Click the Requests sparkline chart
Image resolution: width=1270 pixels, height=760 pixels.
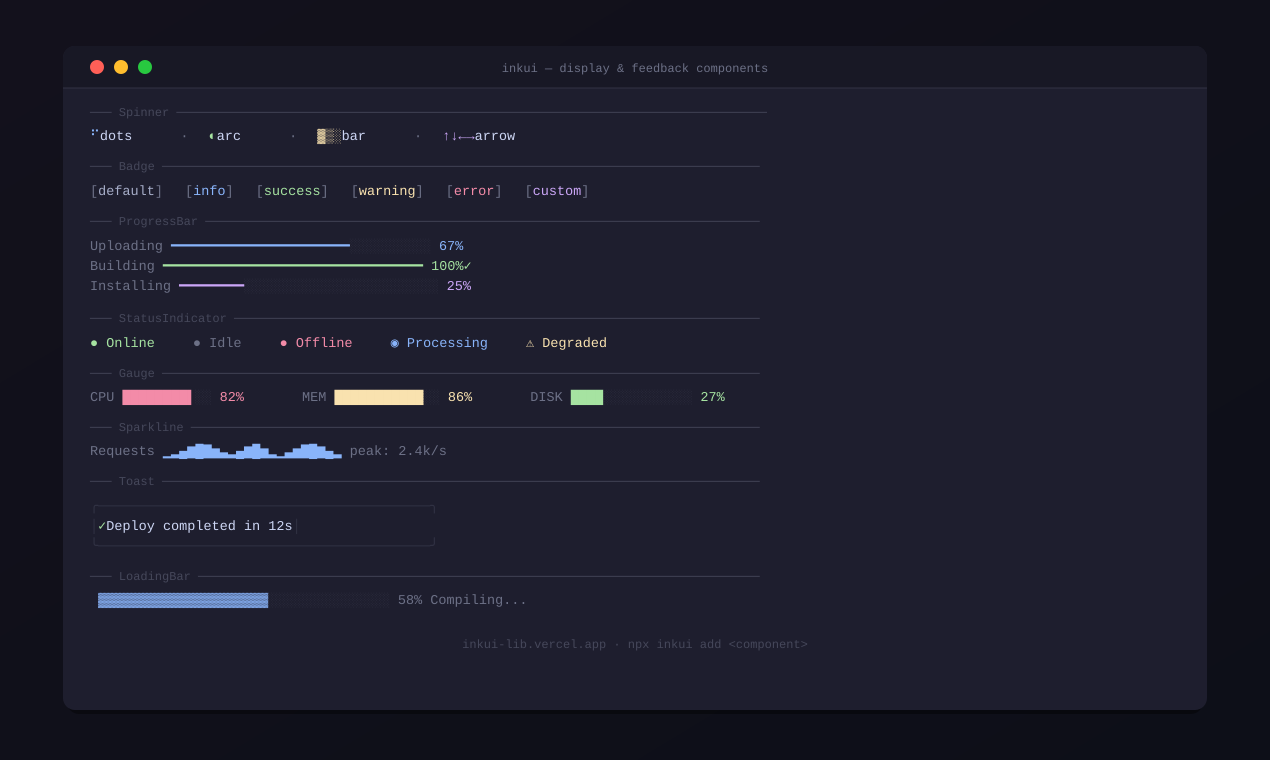252,451
